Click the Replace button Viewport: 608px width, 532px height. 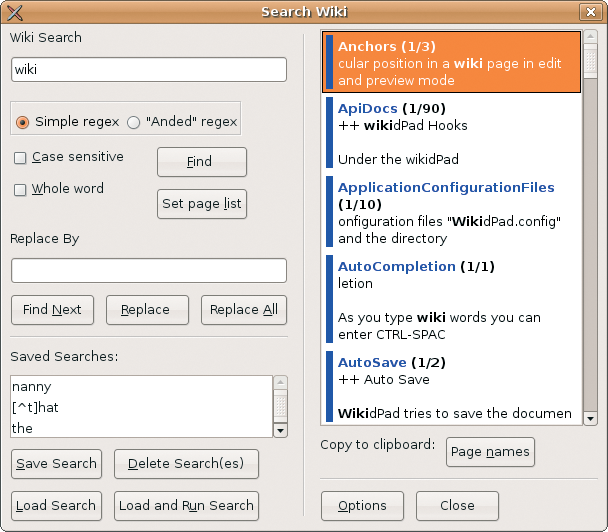pos(147,310)
